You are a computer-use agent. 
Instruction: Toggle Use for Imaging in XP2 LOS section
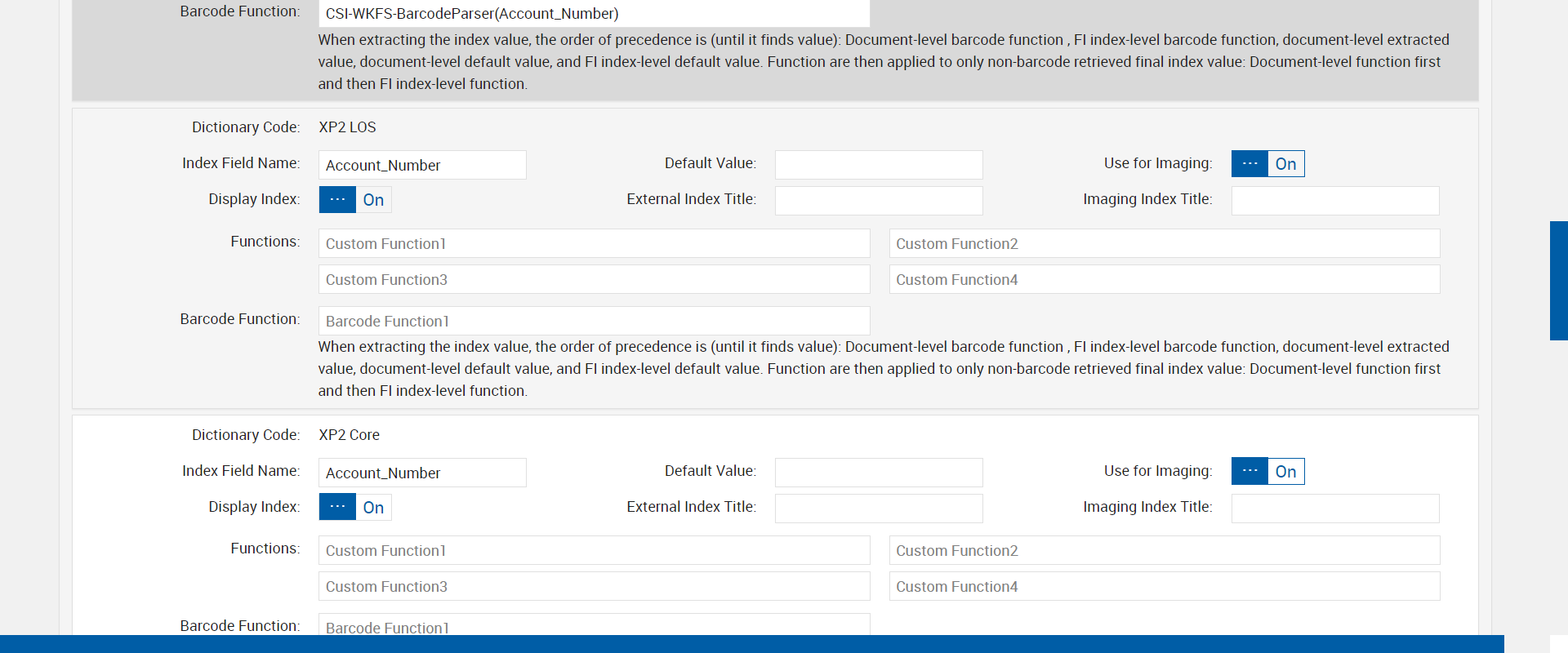point(1267,164)
